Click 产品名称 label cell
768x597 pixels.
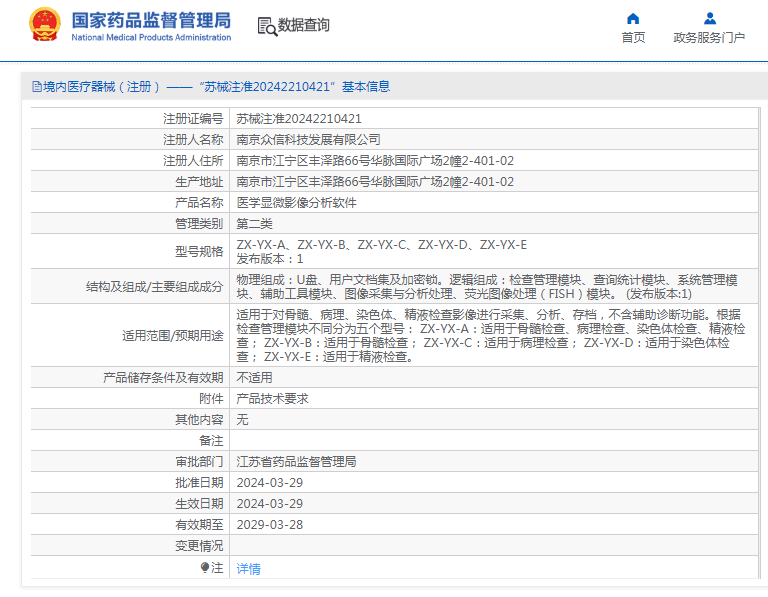[x=130, y=203]
